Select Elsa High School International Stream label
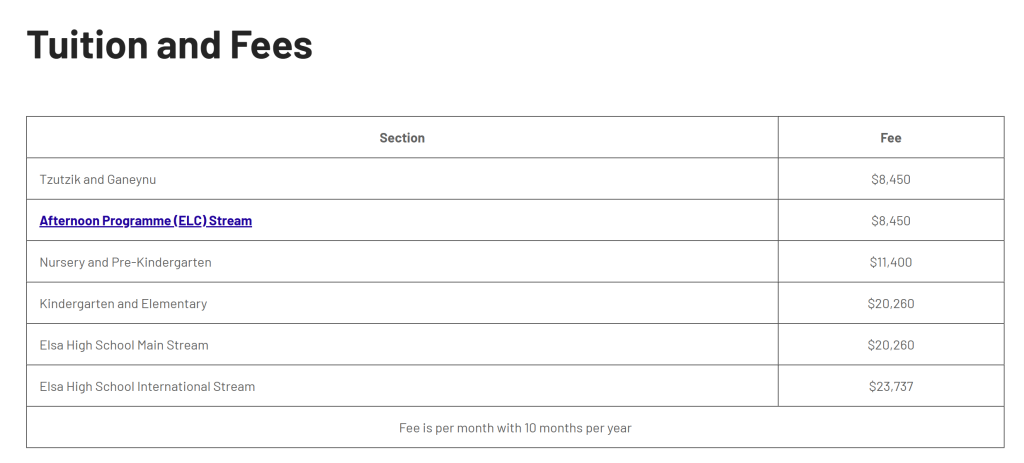The height and width of the screenshot is (463, 1024). click(x=147, y=387)
